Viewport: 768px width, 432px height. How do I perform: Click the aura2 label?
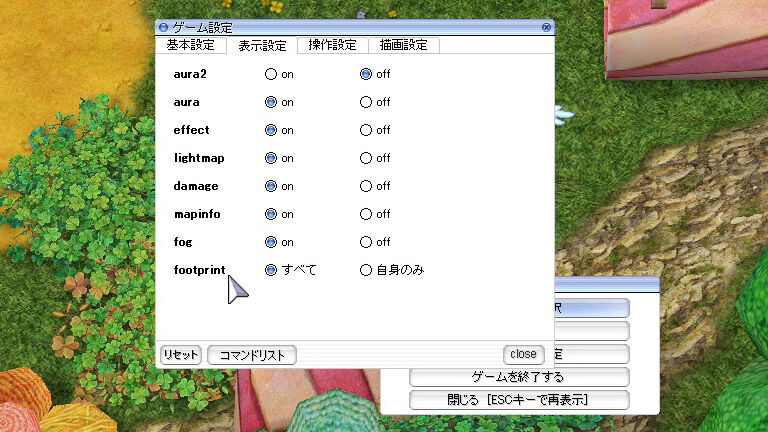(190, 74)
